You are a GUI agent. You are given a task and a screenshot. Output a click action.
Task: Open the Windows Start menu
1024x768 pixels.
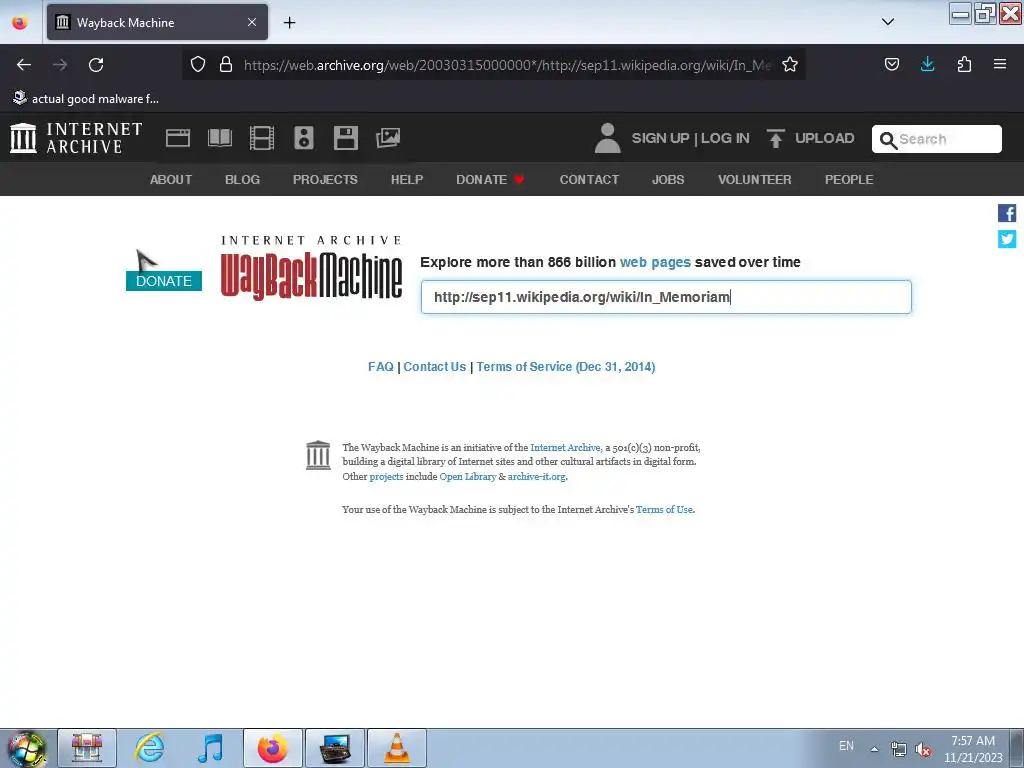tap(26, 748)
